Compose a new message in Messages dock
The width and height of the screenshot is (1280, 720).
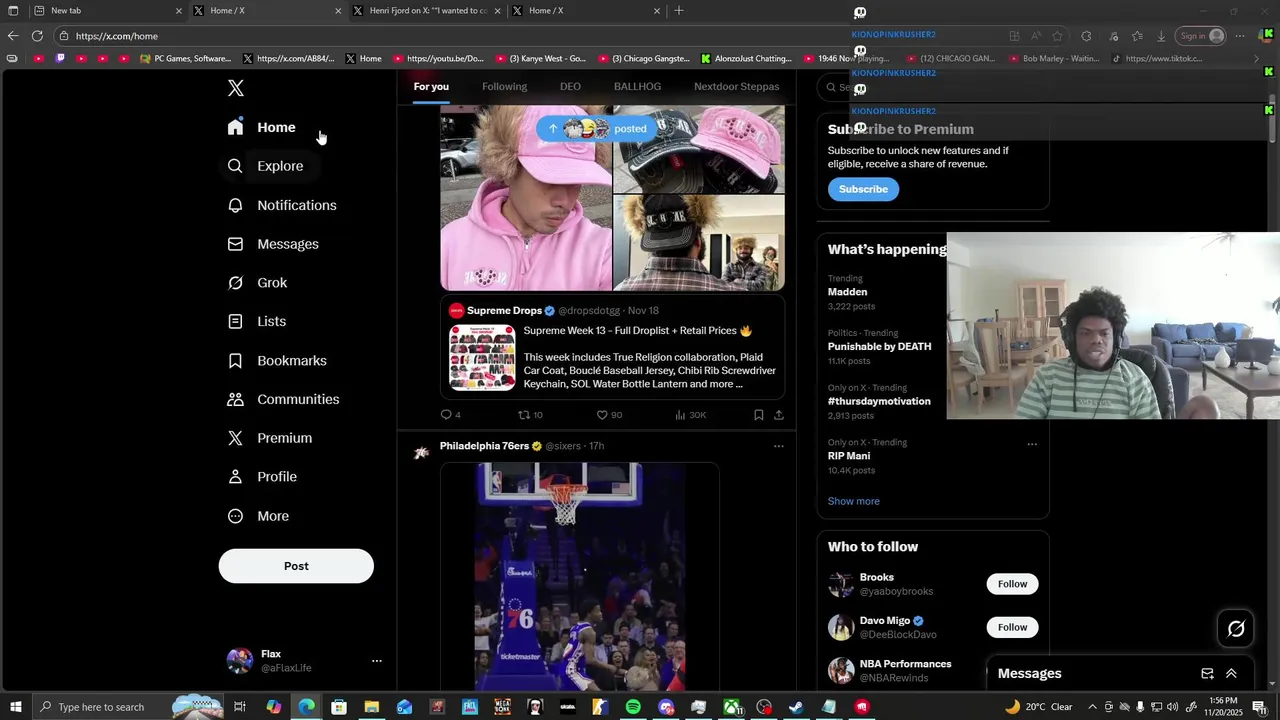tap(1207, 674)
